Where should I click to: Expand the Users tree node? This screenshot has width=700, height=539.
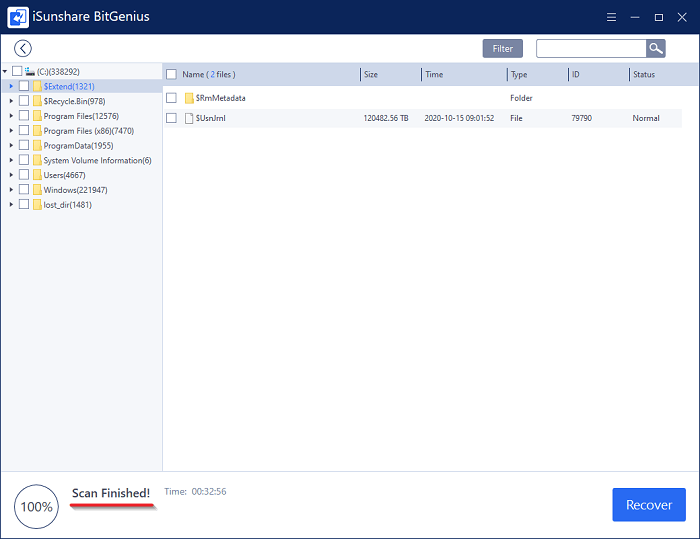11,175
